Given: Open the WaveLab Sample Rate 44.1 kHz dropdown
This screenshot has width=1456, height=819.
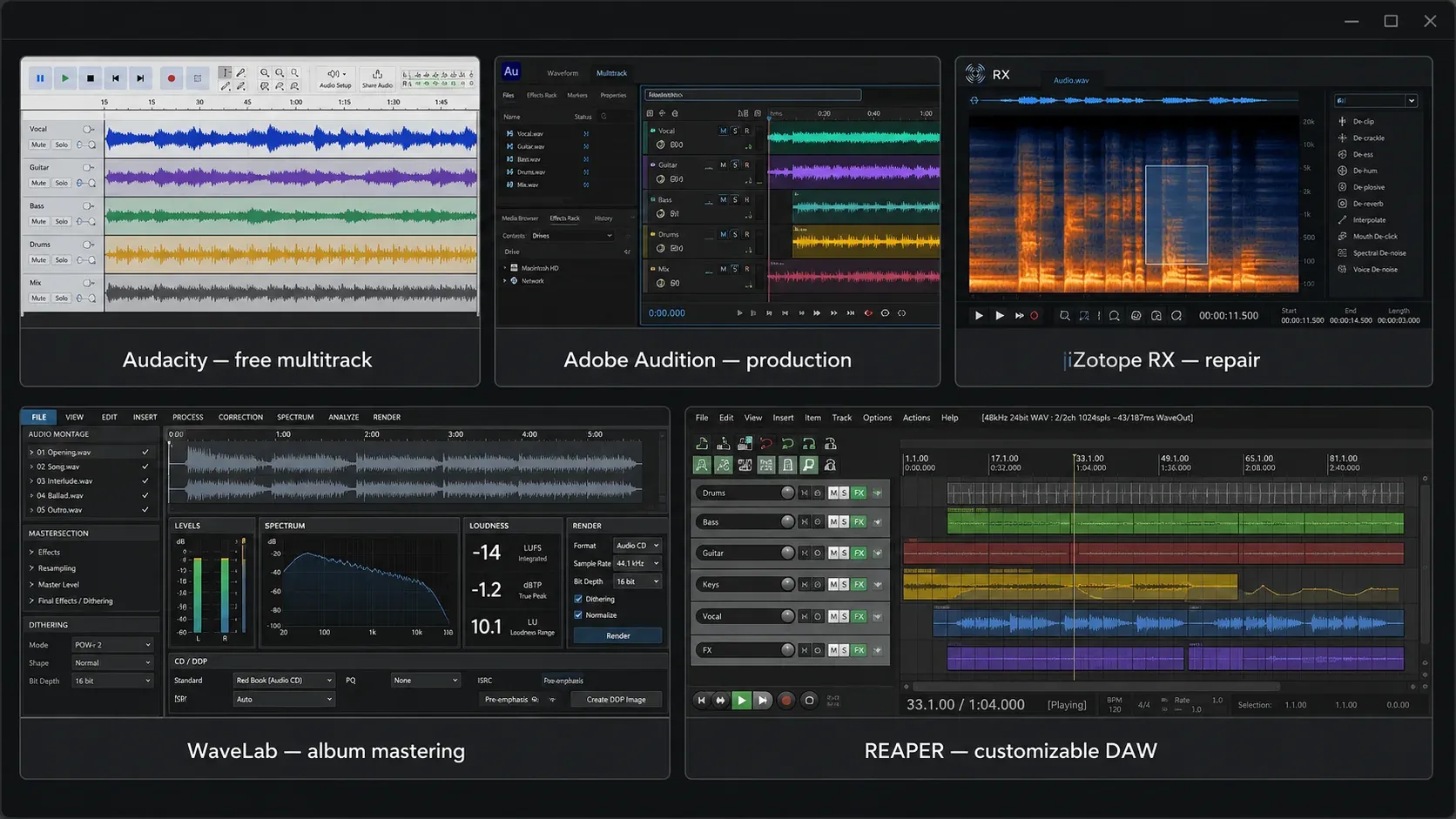Looking at the screenshot, I should [x=637, y=563].
